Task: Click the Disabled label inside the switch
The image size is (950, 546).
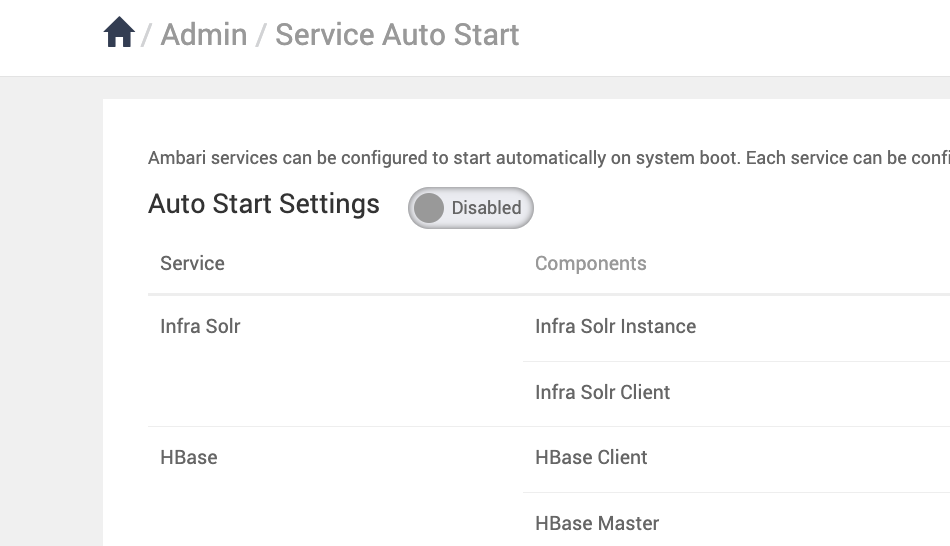Action: tap(487, 208)
